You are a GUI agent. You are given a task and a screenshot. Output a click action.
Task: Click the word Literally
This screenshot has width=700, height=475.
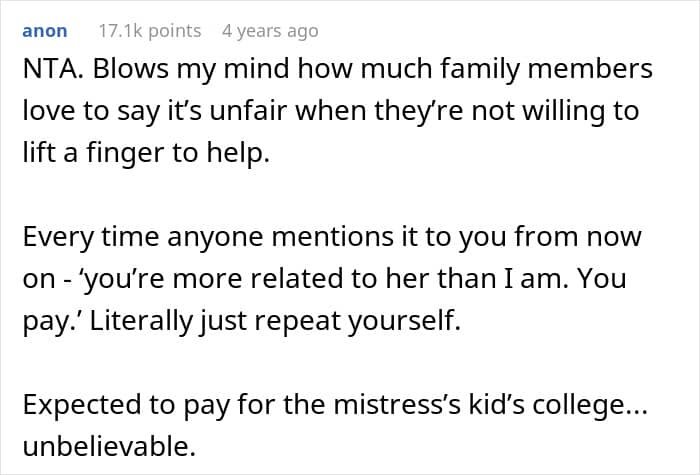(141, 321)
